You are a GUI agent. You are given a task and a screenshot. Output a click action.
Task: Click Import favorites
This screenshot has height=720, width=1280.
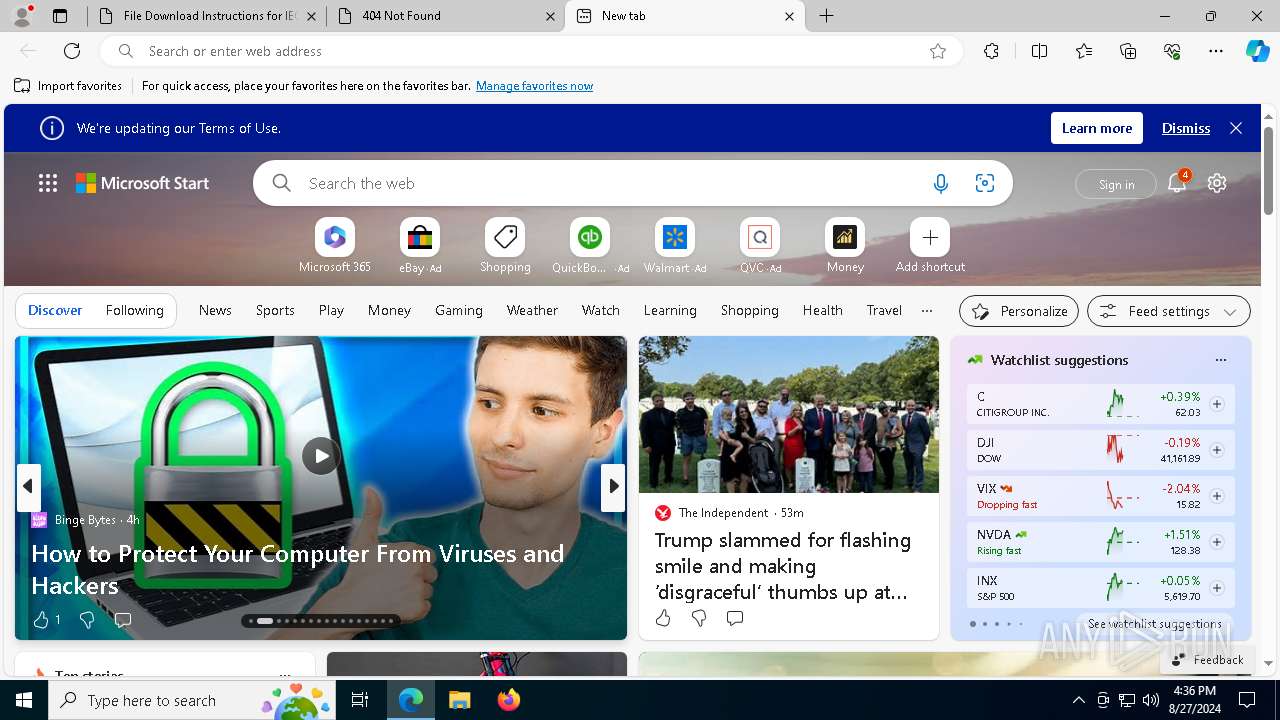68,86
